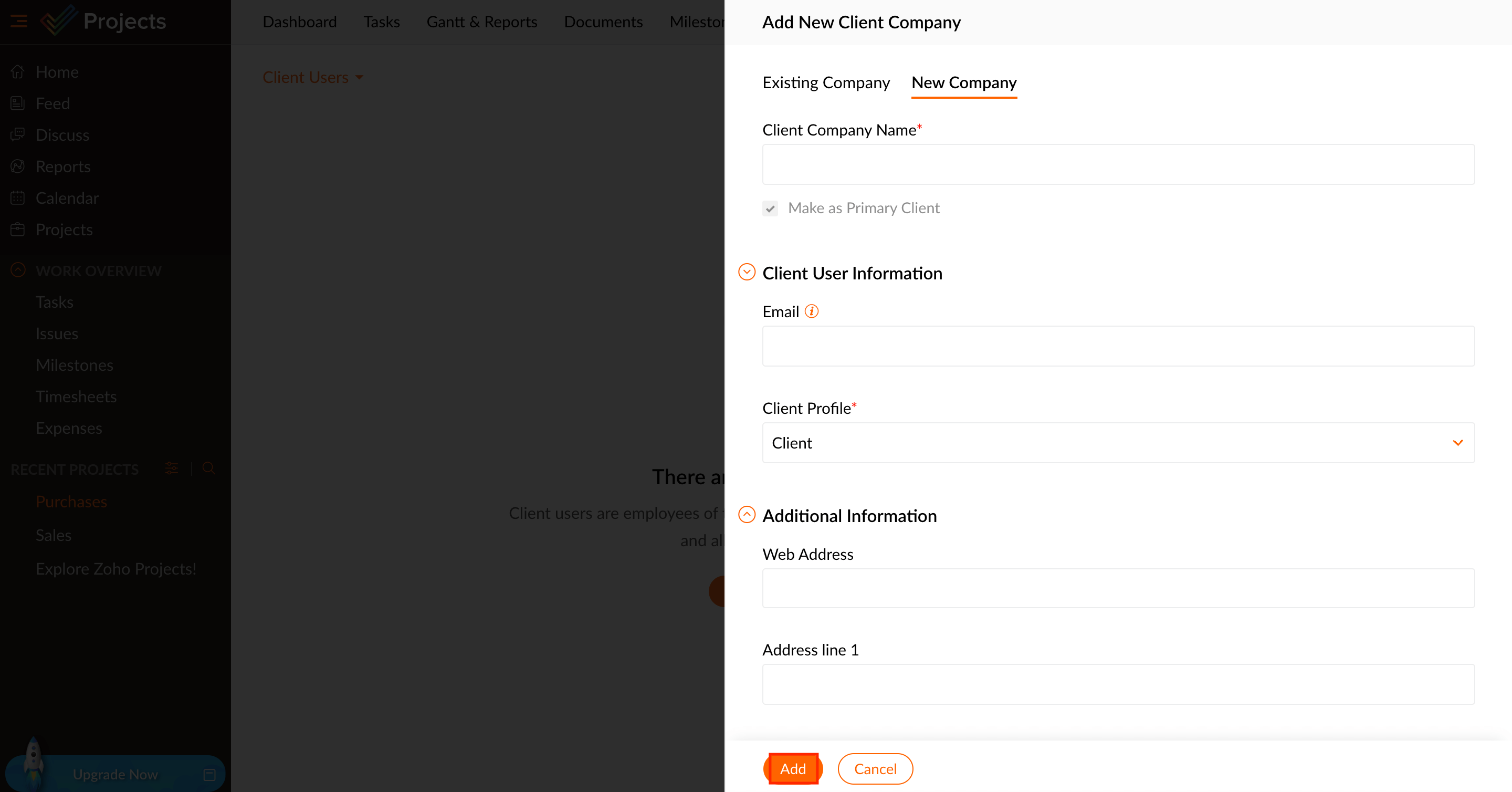The image size is (1512, 792).
Task: Click the Discuss sidebar icon
Action: coord(18,134)
